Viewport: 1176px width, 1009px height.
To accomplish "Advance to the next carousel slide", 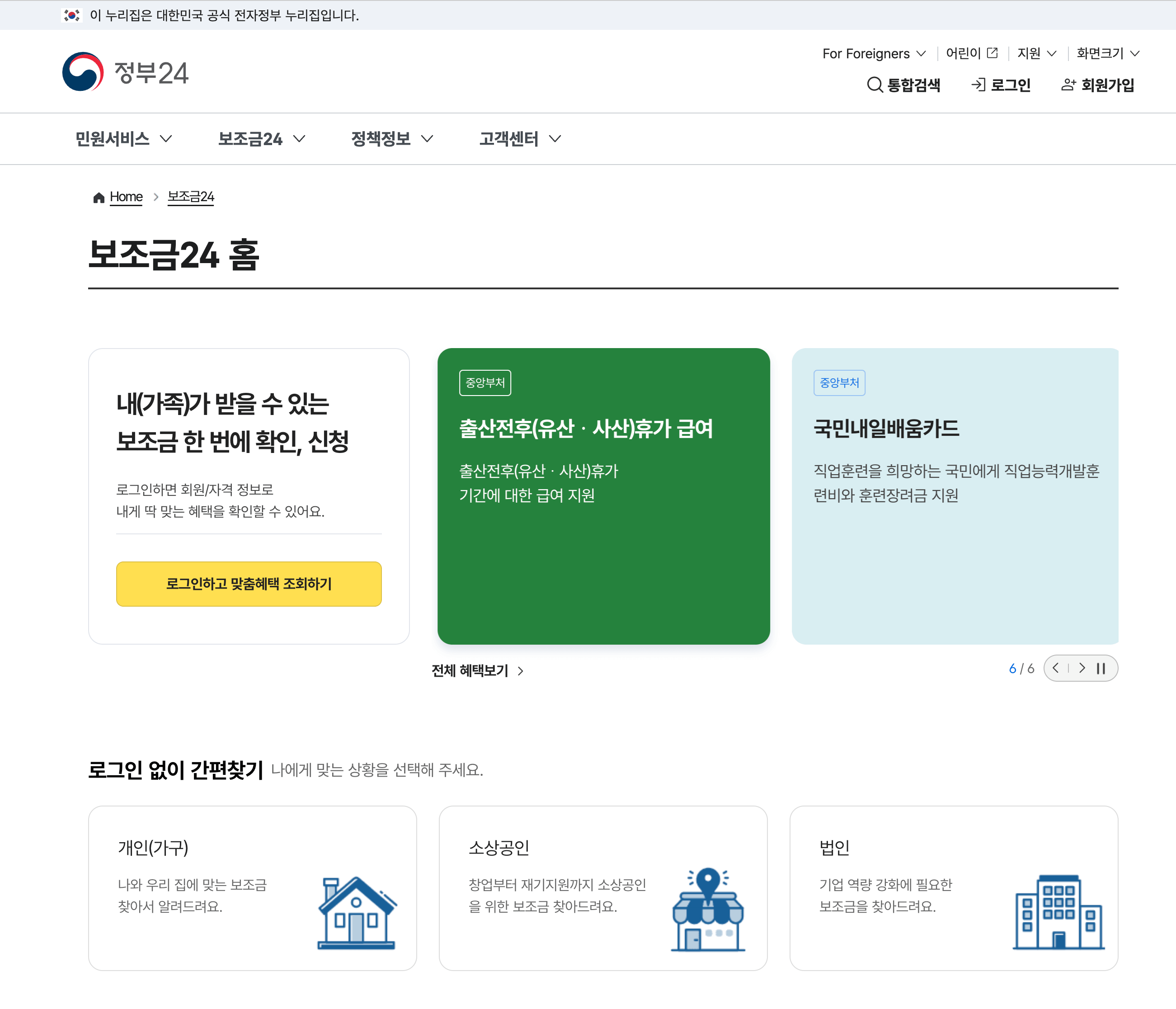I will 1082,668.
